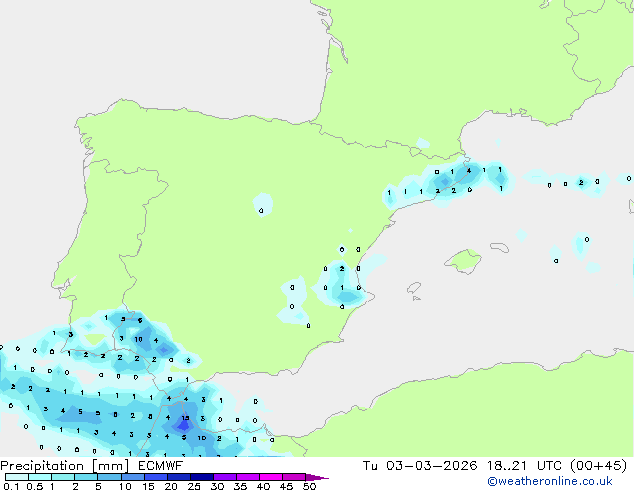634x490 pixels.
Task: Click the '25' legend scale label
Action: [x=194, y=486]
